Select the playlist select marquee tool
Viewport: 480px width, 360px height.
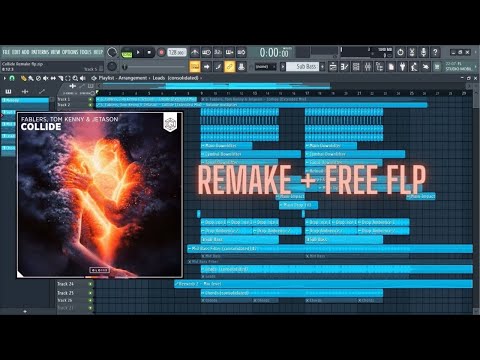tap(68, 78)
